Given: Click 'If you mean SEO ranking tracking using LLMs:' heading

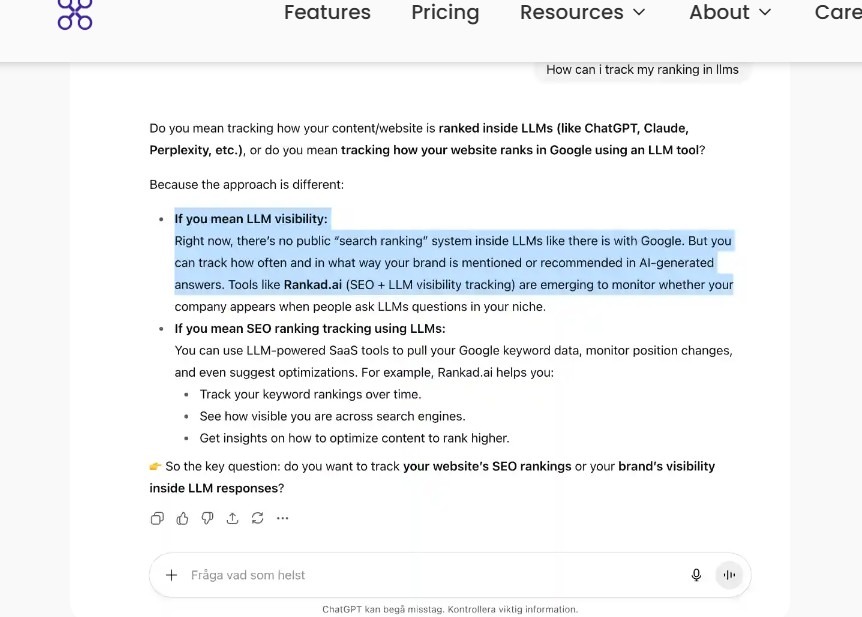Looking at the screenshot, I should coord(310,329).
